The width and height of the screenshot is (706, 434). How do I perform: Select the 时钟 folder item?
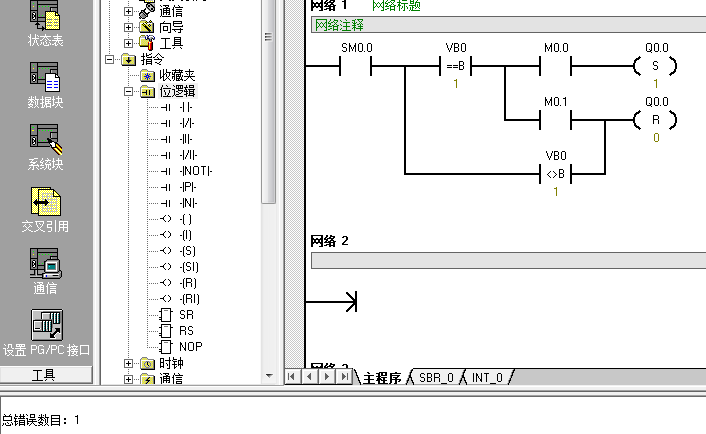click(x=171, y=363)
